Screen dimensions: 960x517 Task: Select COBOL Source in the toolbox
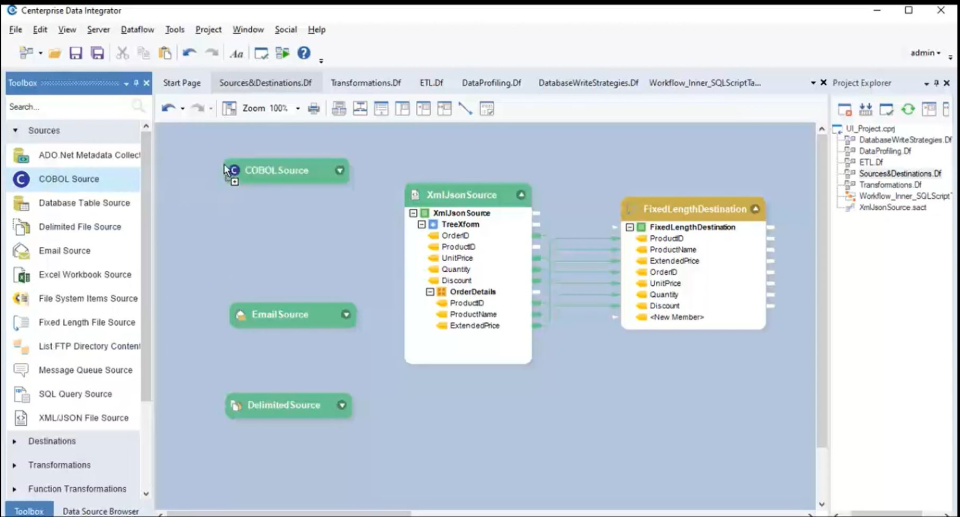coord(73,179)
